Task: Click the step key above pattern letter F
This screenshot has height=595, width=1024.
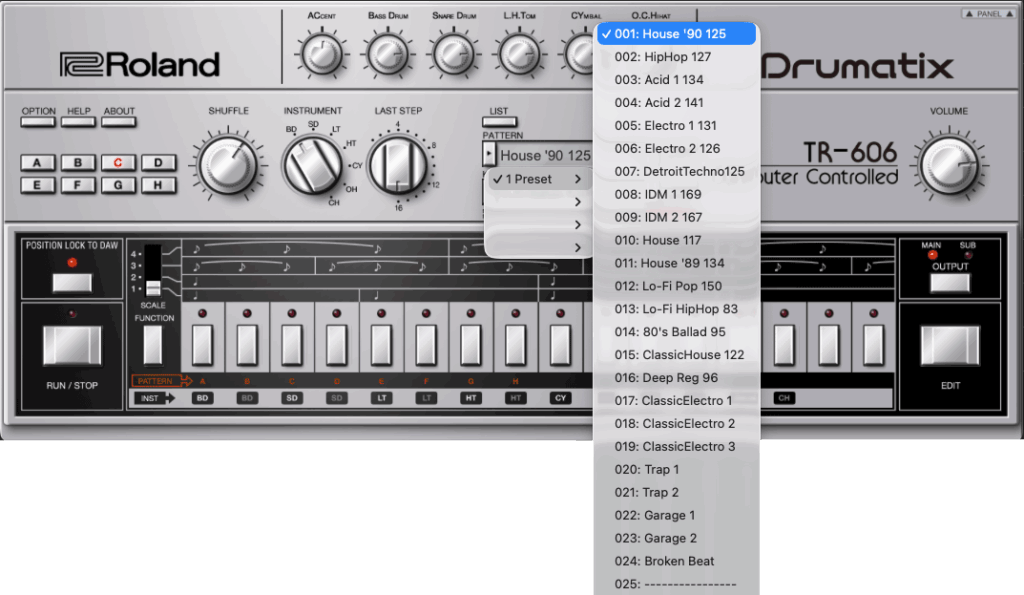Action: (x=426, y=344)
